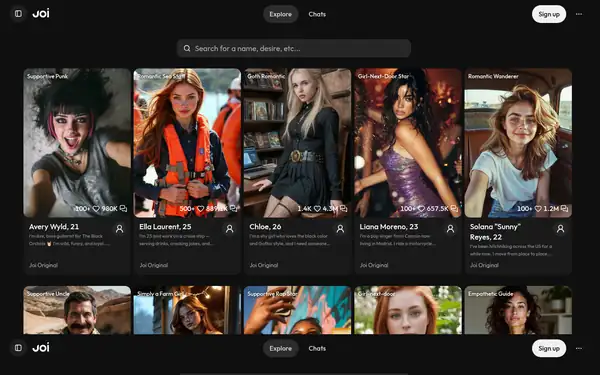
Task: Click the name Solana "Sunny" Reyes, 22
Action: click(x=495, y=232)
